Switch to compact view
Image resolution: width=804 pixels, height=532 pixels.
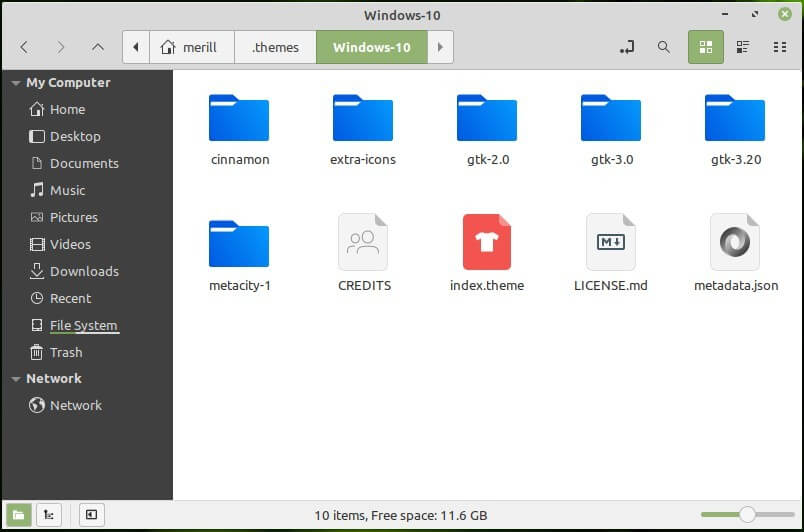(x=779, y=47)
